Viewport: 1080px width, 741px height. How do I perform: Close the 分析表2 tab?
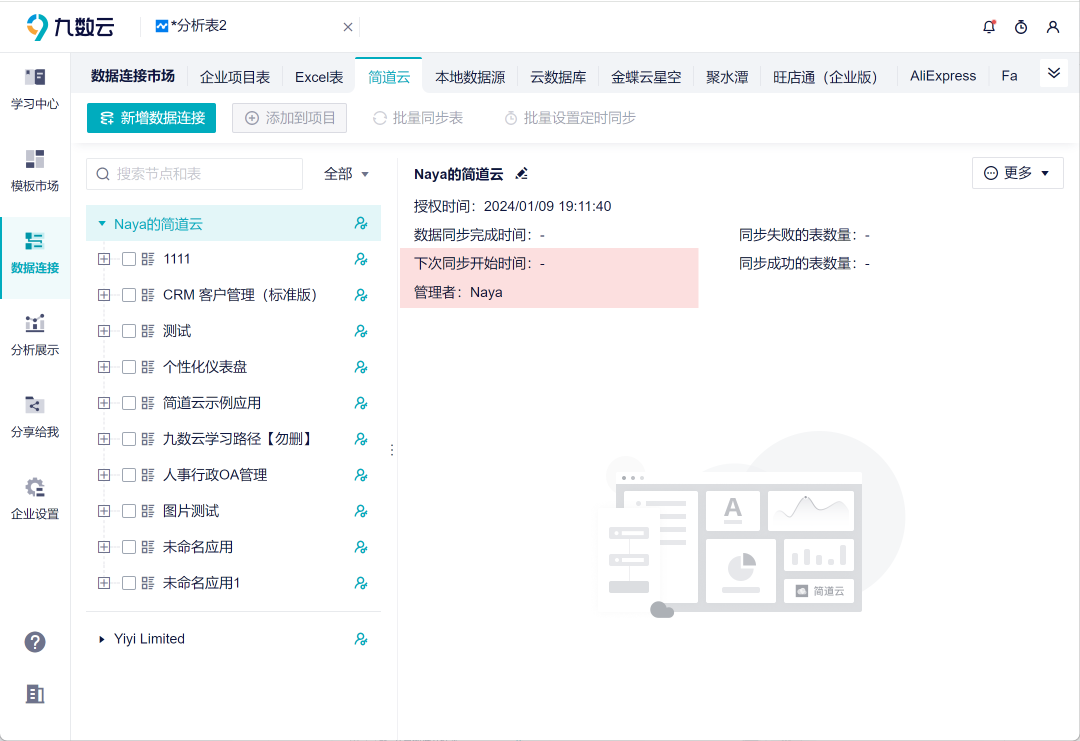point(348,27)
